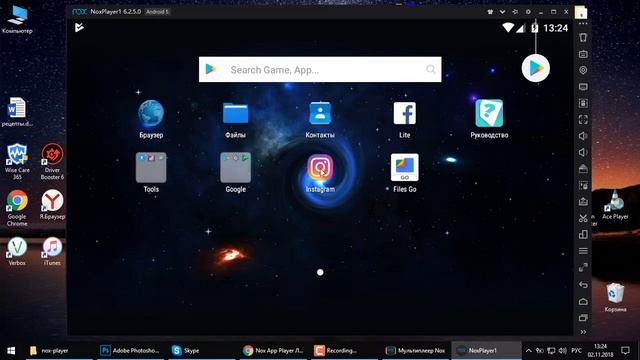Click the three-dot icon atop Nox sidebar
The height and width of the screenshot is (360, 640).
583,23
